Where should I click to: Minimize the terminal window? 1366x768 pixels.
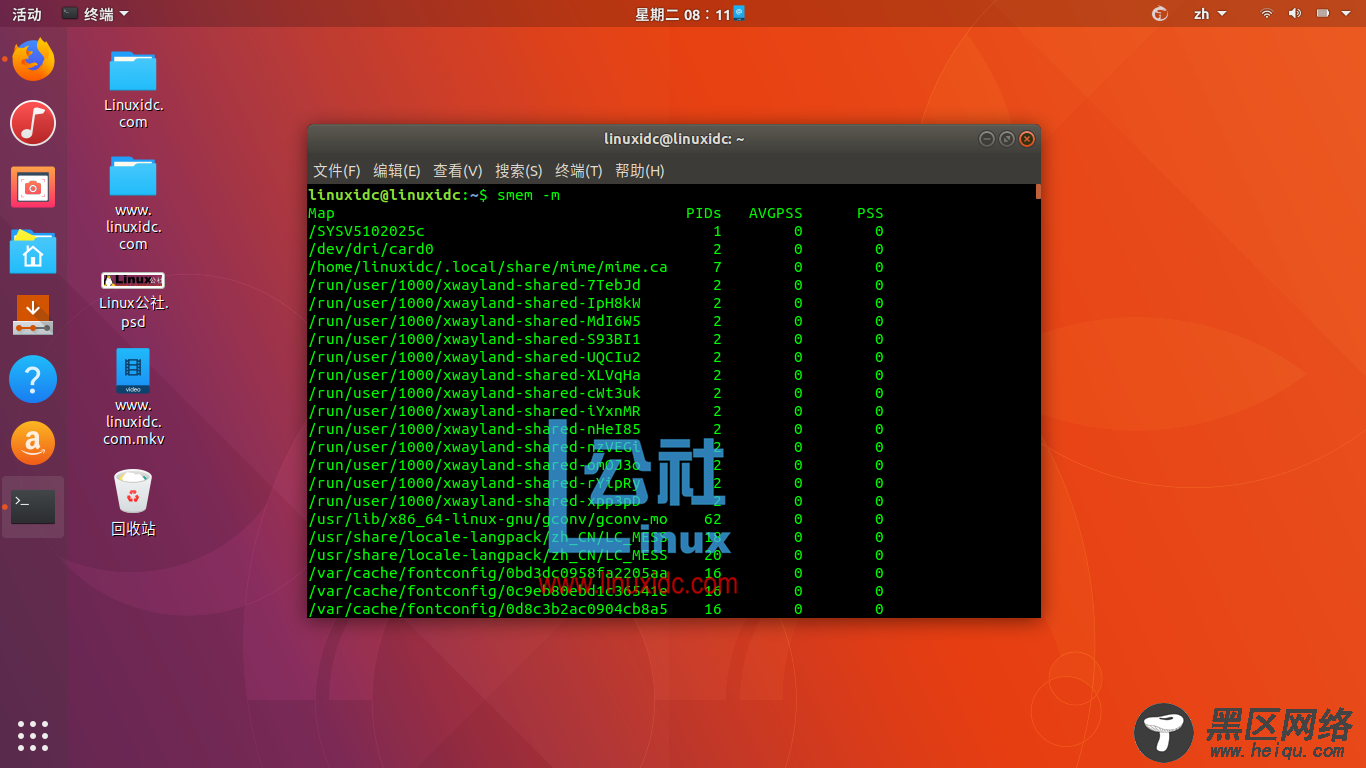[x=987, y=139]
